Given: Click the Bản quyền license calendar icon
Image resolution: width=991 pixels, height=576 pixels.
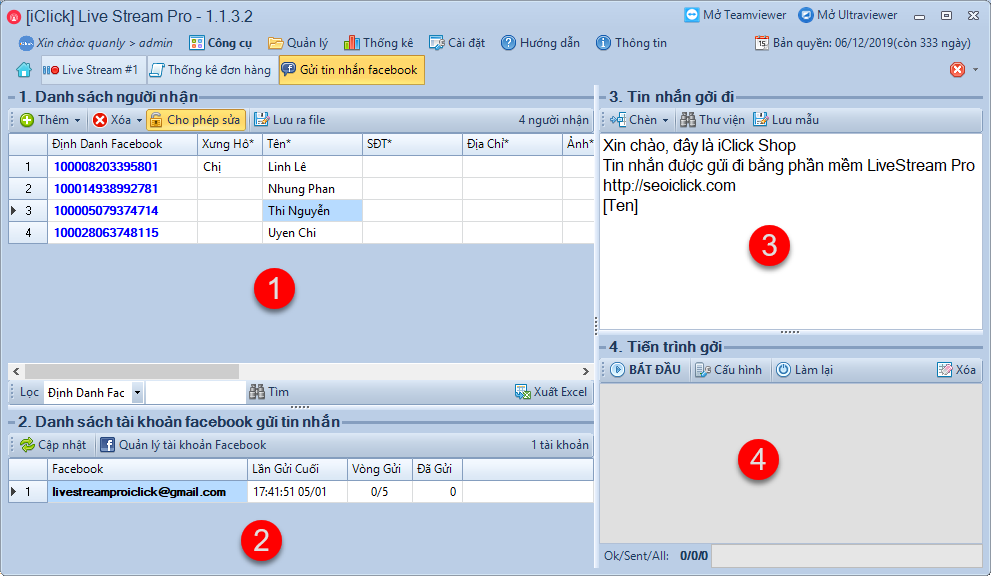Looking at the screenshot, I should [x=761, y=43].
